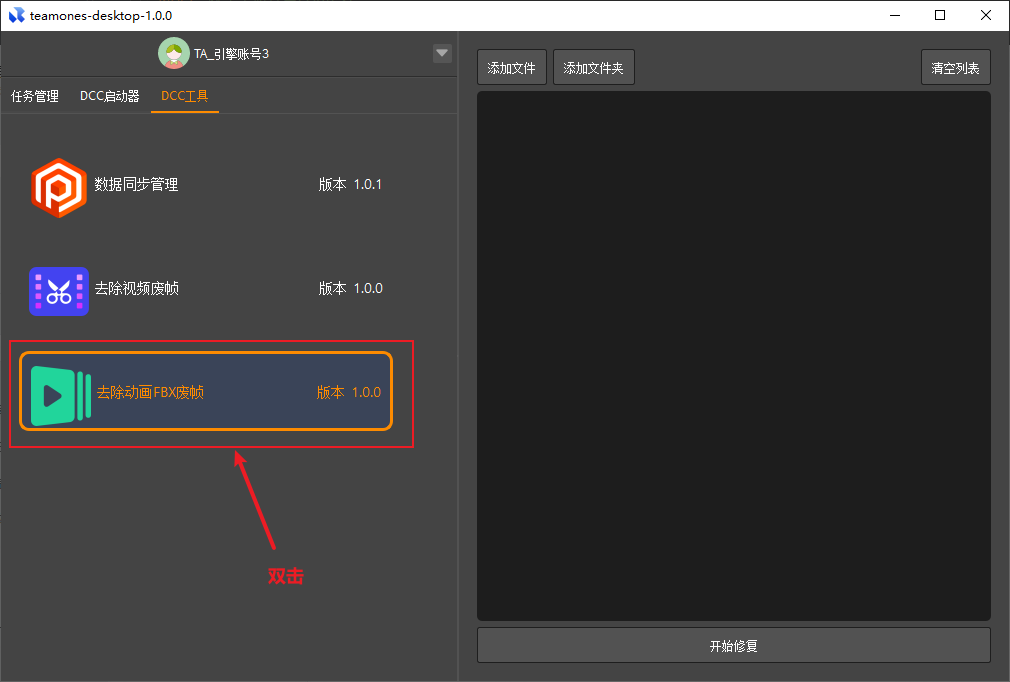Select the 数据同步管理 tool label
This screenshot has height=682, width=1010.
point(136,185)
